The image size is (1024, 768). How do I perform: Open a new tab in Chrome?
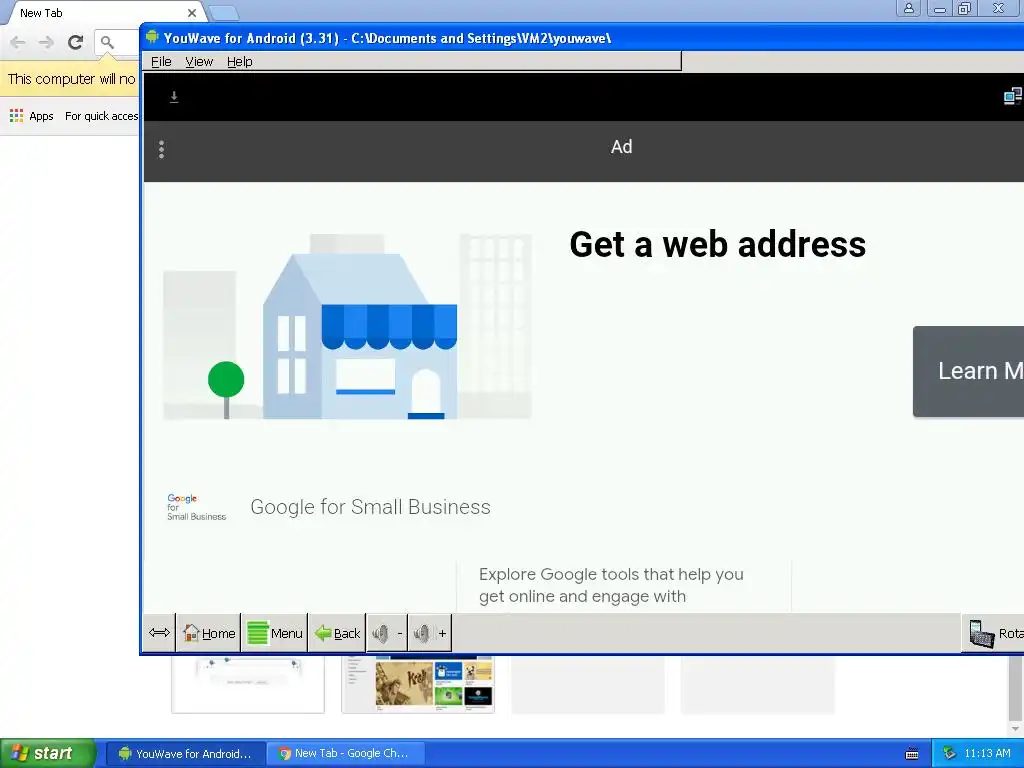click(x=224, y=13)
